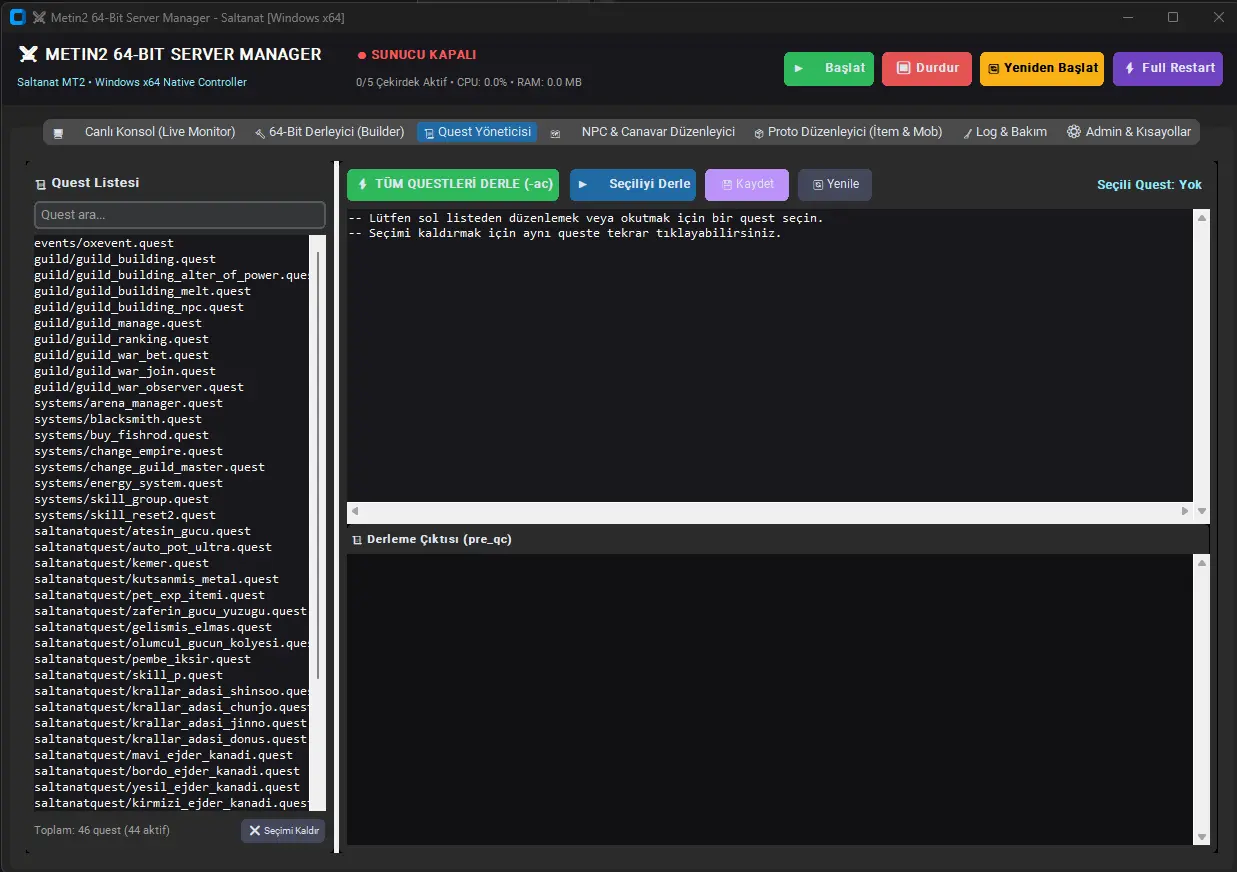Click the quest list vertical scrollbar
This screenshot has width=1237, height=872.
click(x=318, y=522)
